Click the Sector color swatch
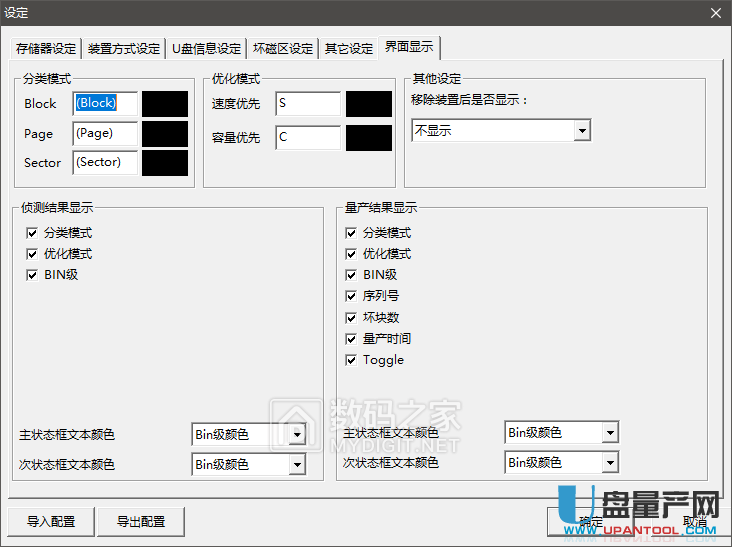Screen dimensions: 732x547 click(x=164, y=163)
